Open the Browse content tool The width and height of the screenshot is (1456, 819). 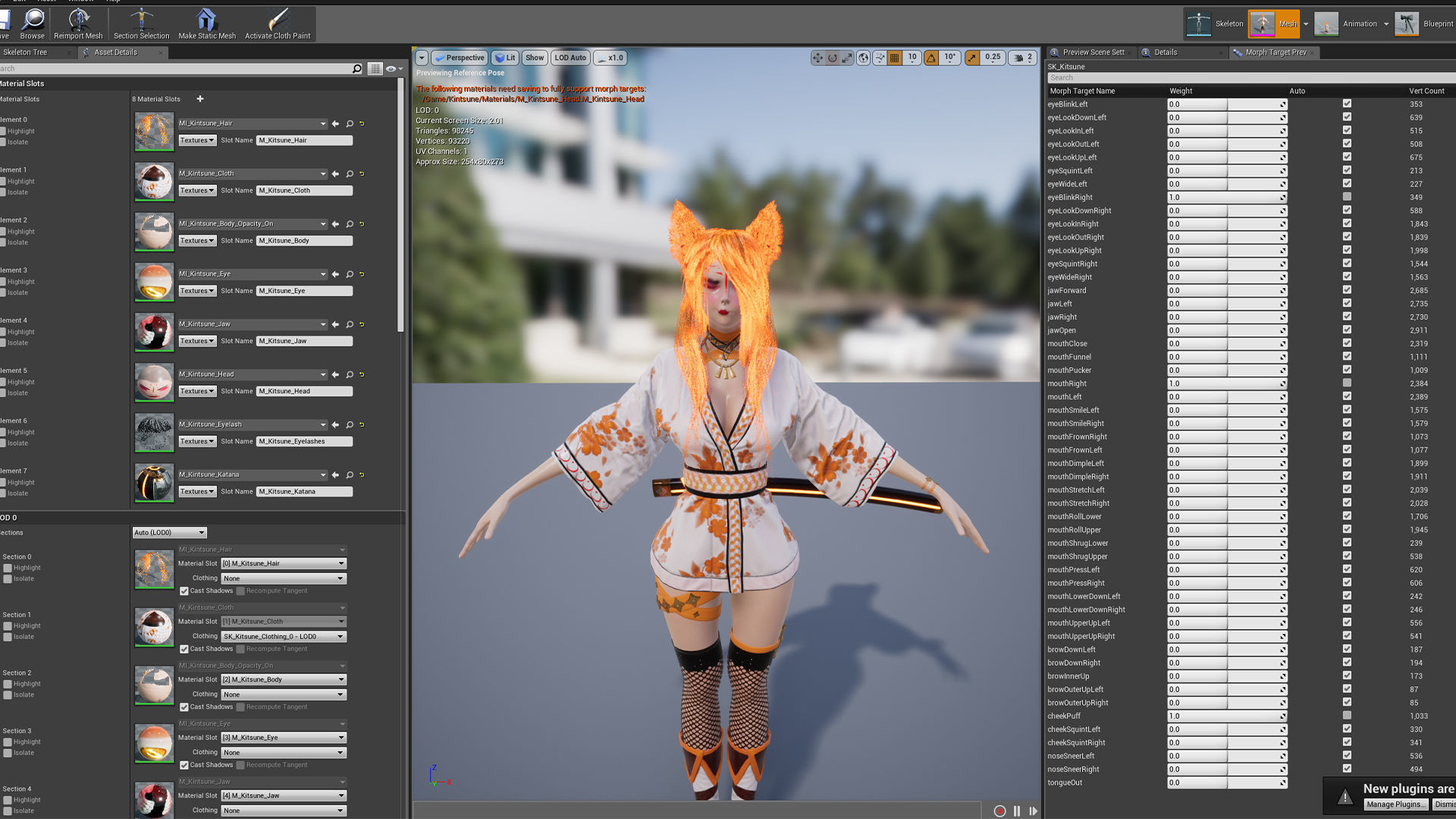(x=32, y=24)
